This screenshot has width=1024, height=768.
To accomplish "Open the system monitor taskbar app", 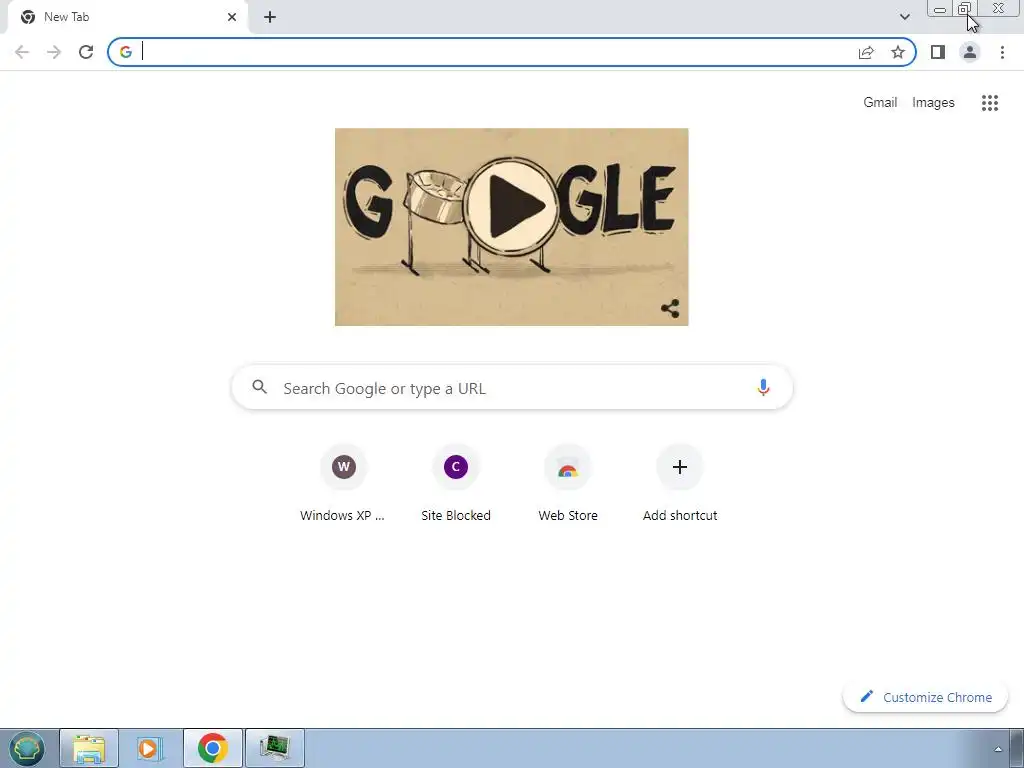I will click(x=275, y=748).
